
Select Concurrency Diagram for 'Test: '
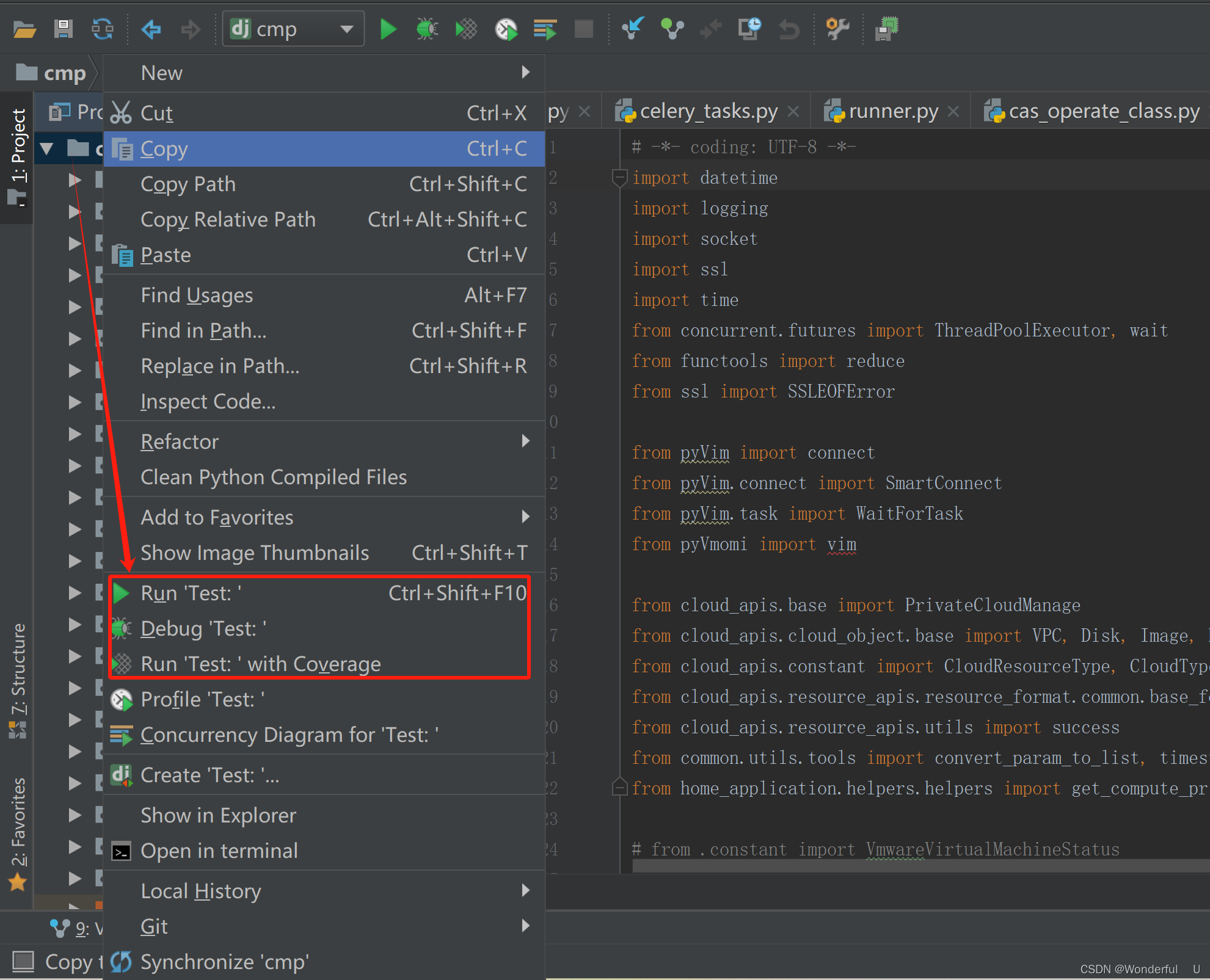click(324, 735)
